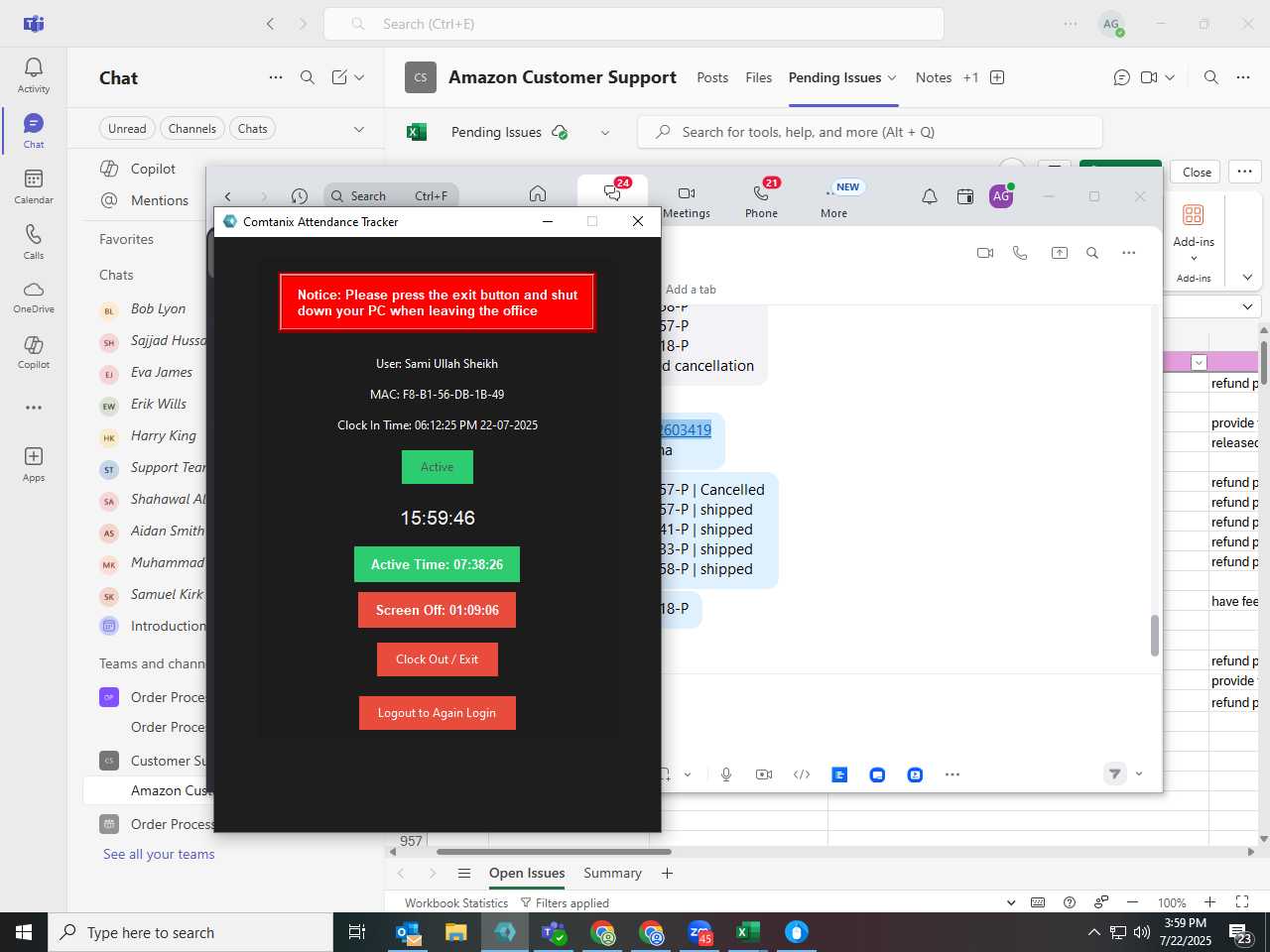Search within the Zoom chat
The image size is (1270, 952).
click(1092, 253)
